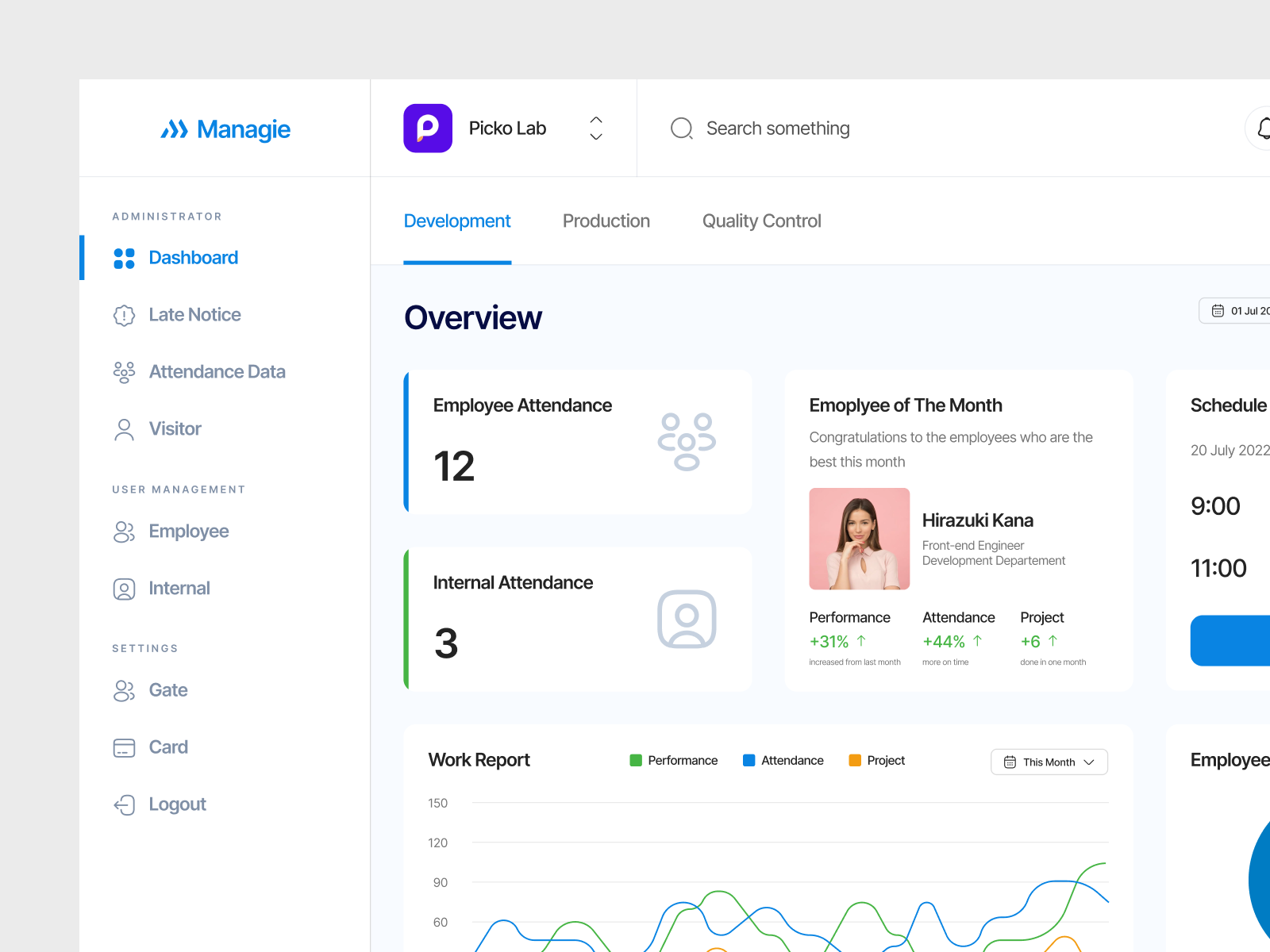The width and height of the screenshot is (1270, 952).
Task: Click the Card icon in sidebar
Action: point(124,747)
